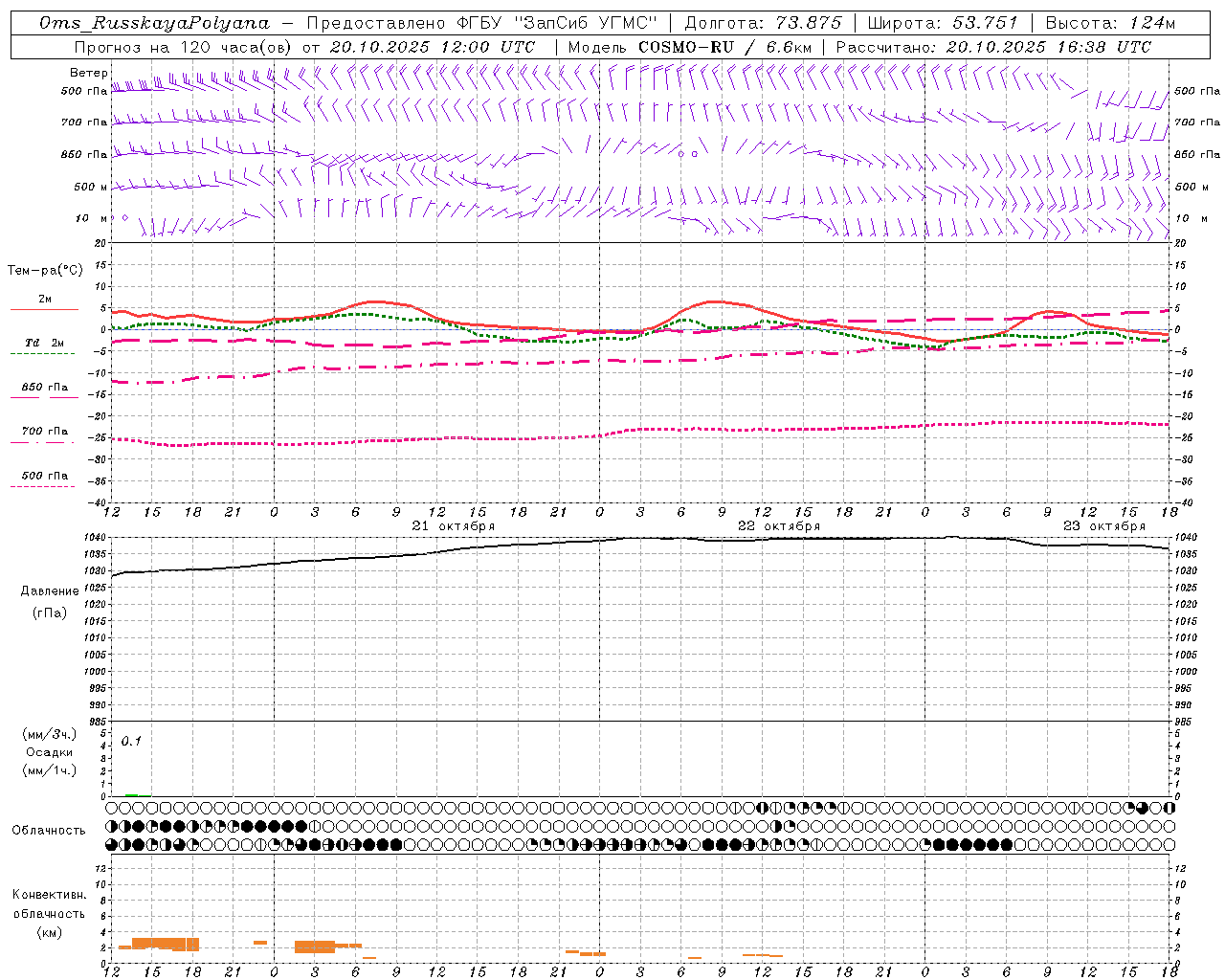Click the "23 октября" date label
Screen dimensions: 1225x980
tap(1104, 526)
